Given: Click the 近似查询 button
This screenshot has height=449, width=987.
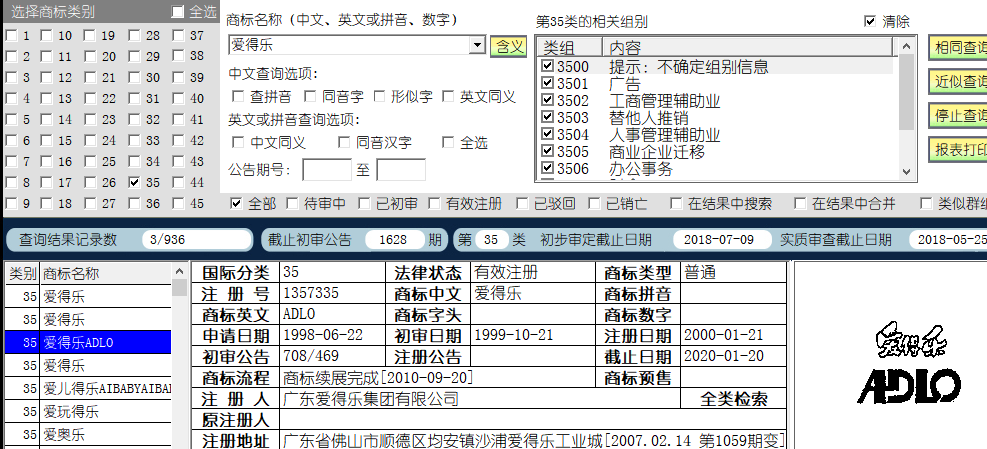Looking at the screenshot, I should click(x=958, y=82).
